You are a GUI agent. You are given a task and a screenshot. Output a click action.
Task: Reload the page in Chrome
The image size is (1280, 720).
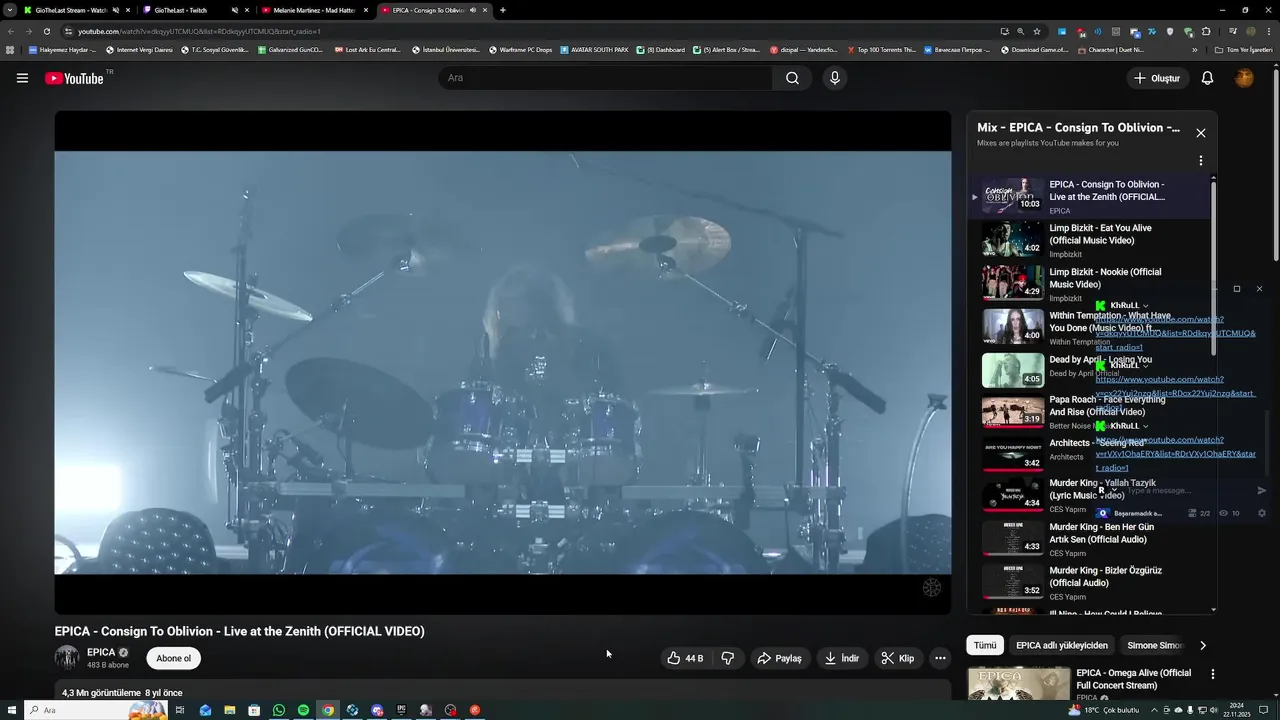click(x=46, y=31)
